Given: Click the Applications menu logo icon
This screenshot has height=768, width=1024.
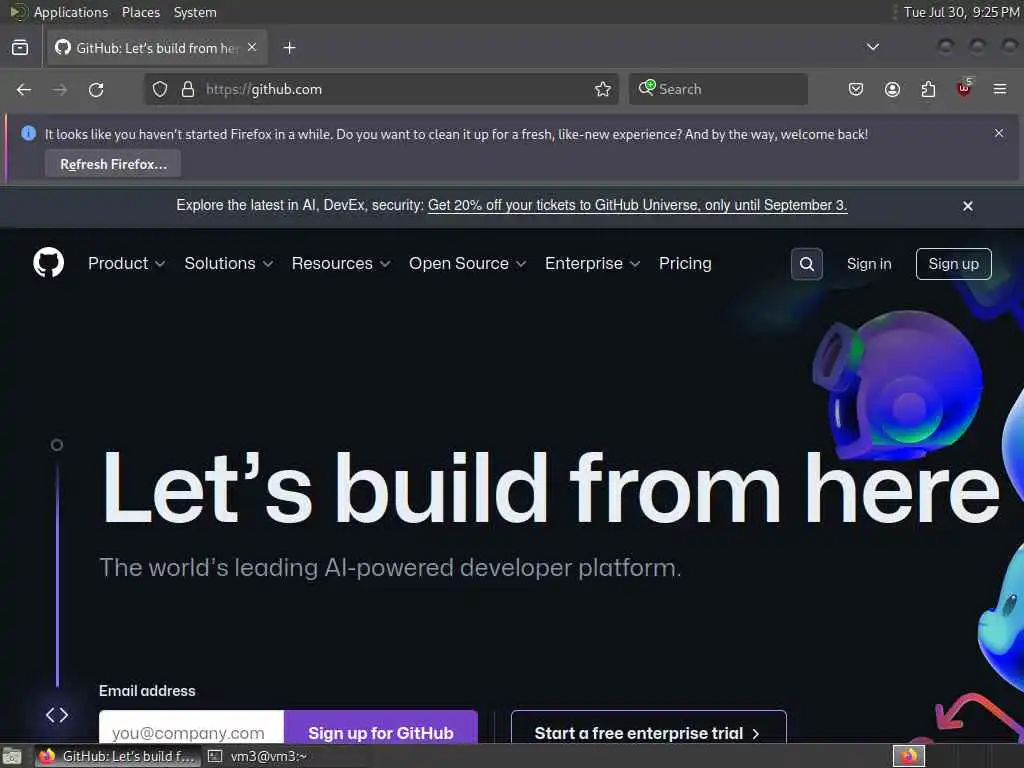Looking at the screenshot, I should pyautogui.click(x=18, y=12).
